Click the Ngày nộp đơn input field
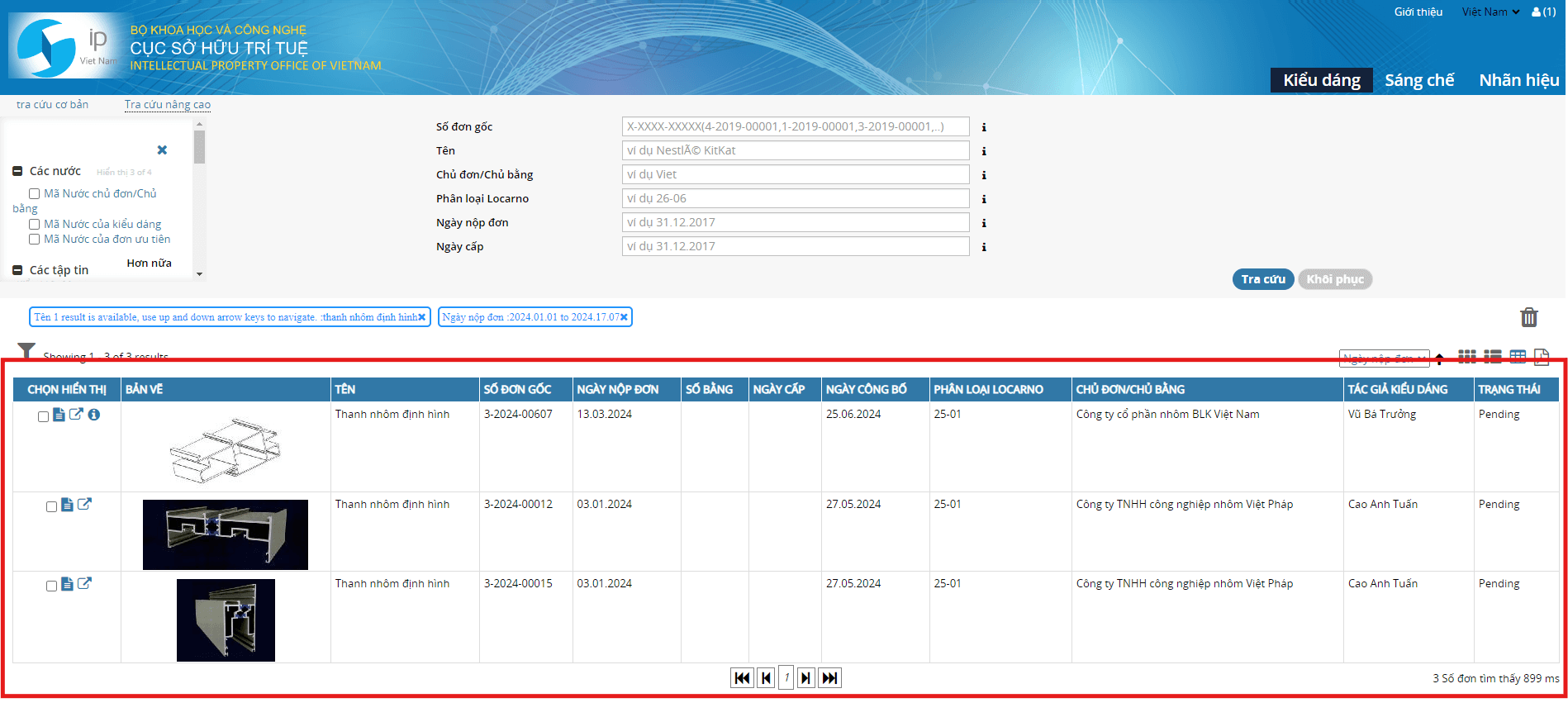 [795, 222]
